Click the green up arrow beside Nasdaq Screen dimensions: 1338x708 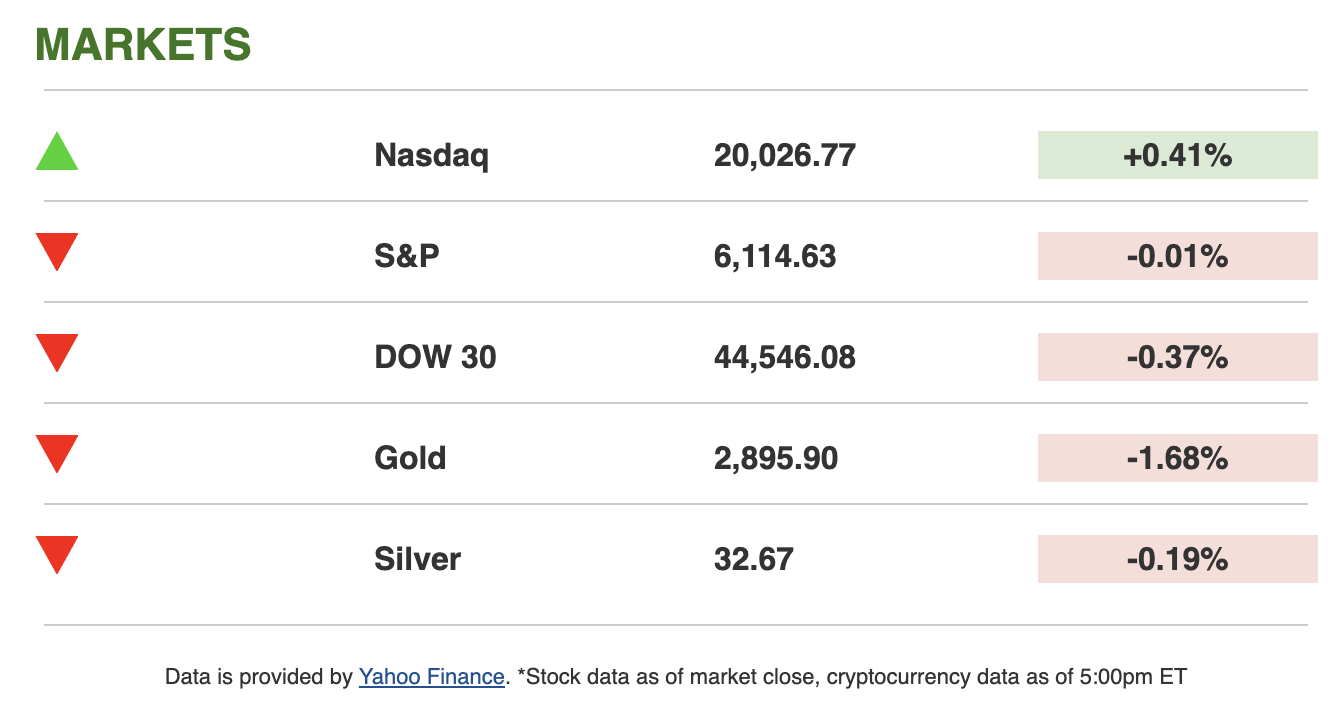click(x=57, y=154)
